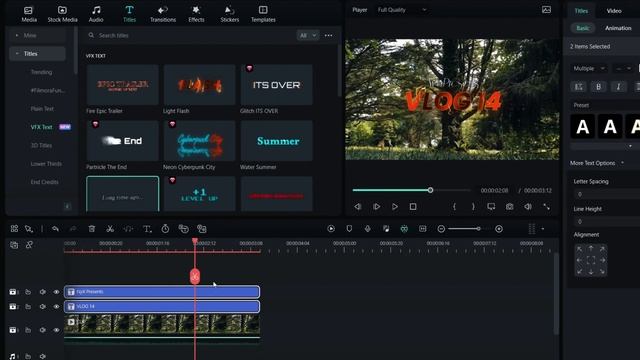Image resolution: width=640 pixels, height=360 pixels.
Task: Click the render preview circle play icon
Action: (331, 229)
